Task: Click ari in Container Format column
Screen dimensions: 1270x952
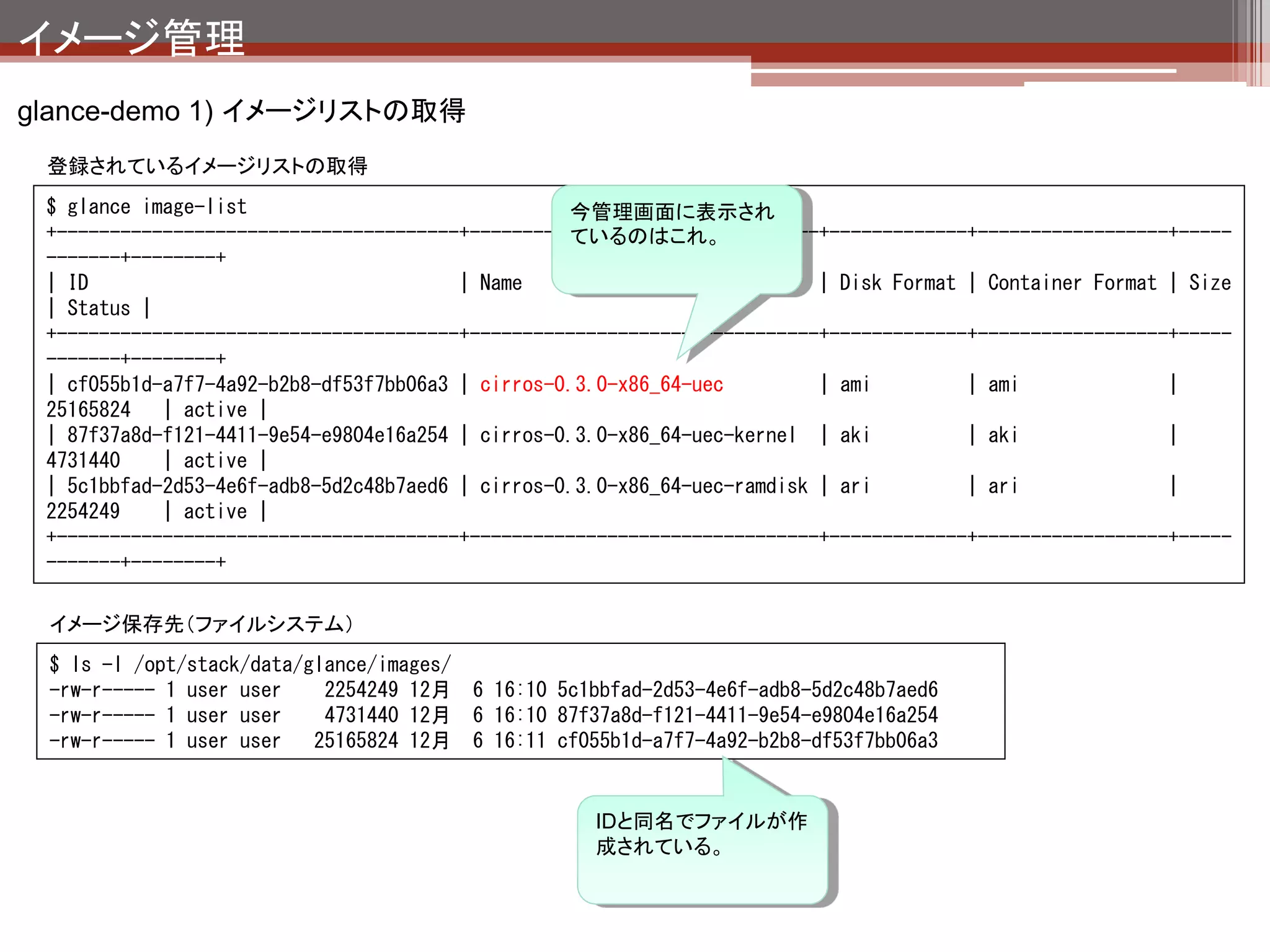Action: pos(1003,486)
